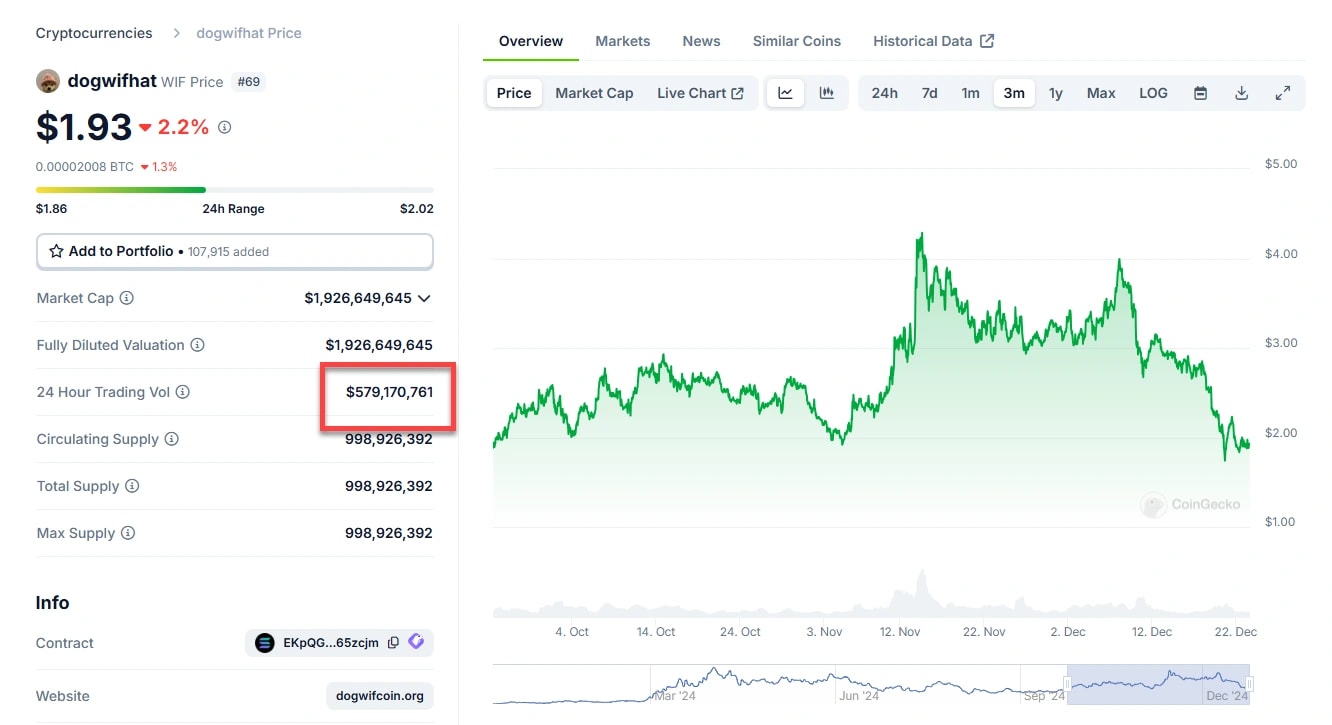
Task: Copy the contract address
Action: 393,643
